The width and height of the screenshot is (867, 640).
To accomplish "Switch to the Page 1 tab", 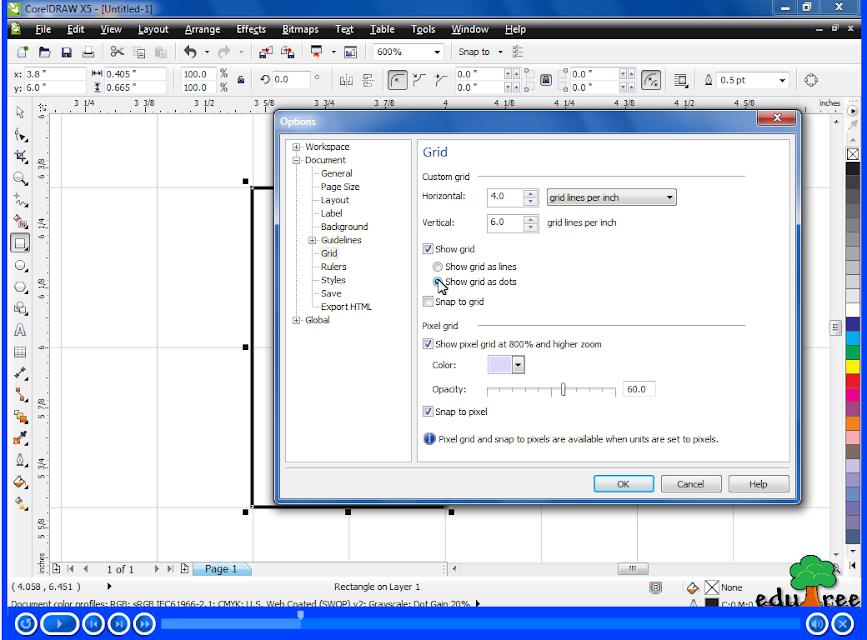I will [x=221, y=569].
